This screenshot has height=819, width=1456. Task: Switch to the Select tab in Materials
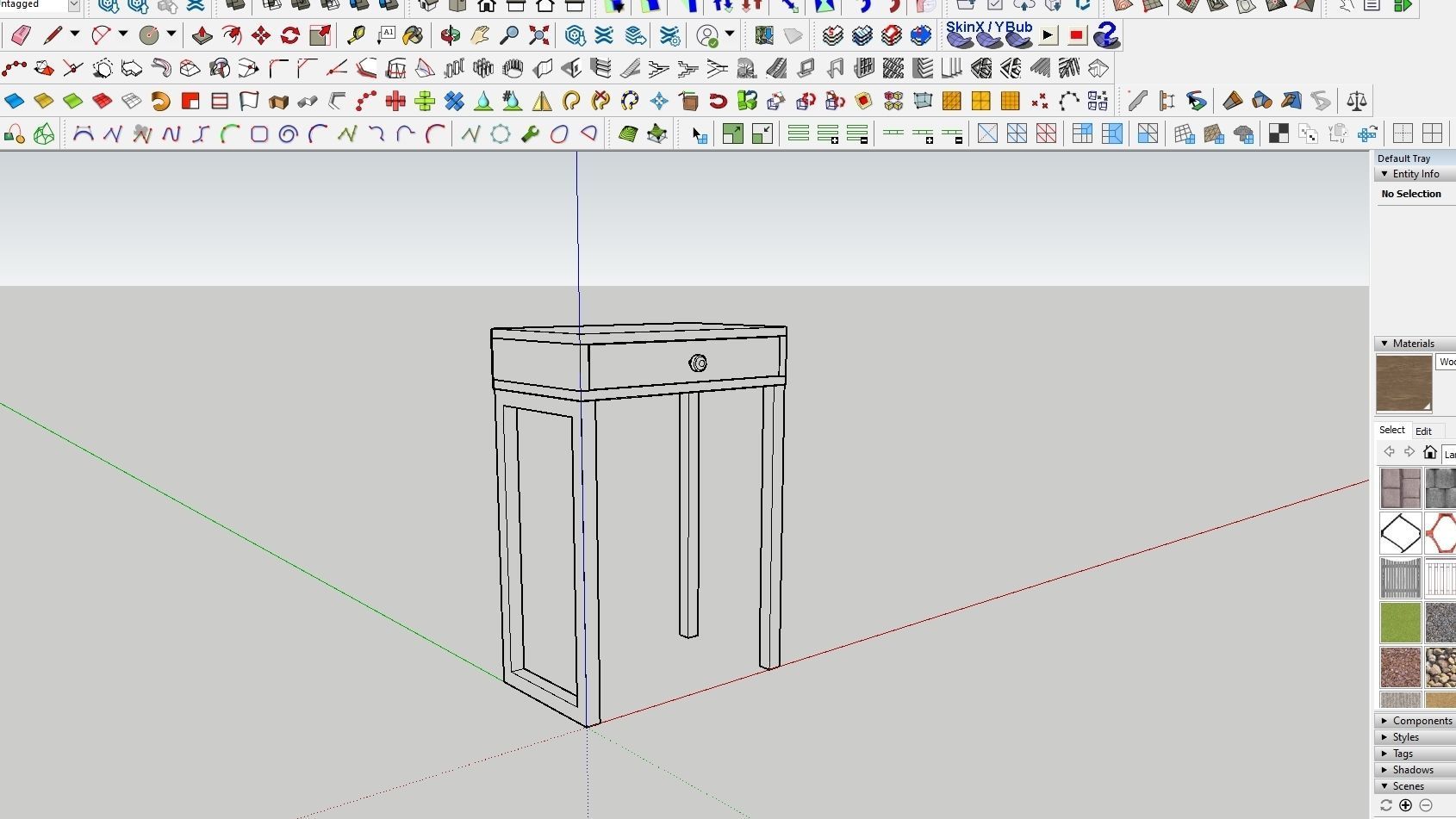tap(1391, 430)
